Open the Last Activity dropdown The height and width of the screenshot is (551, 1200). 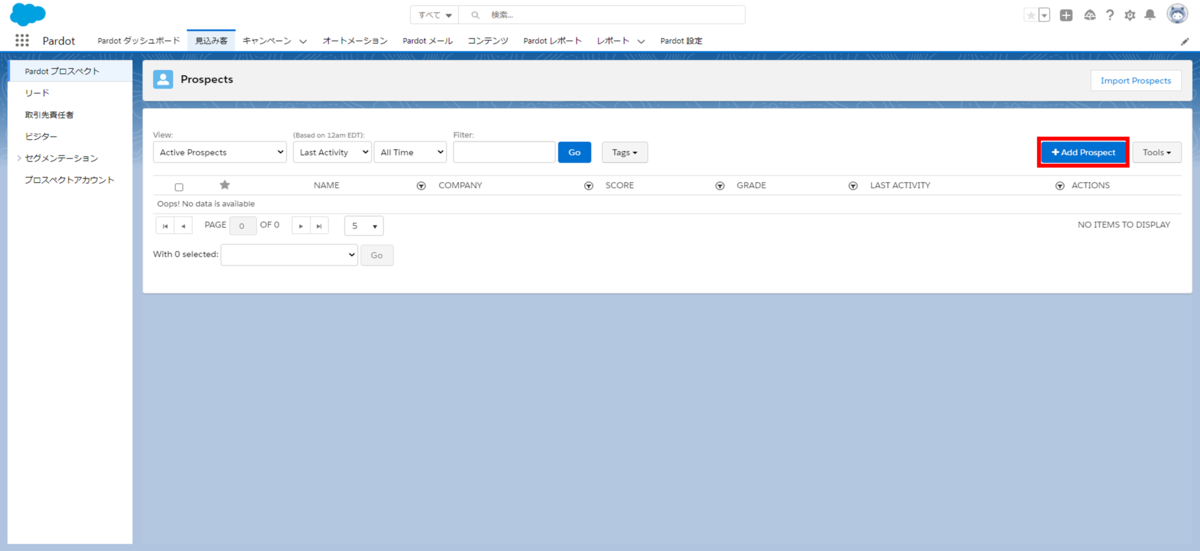(x=332, y=152)
